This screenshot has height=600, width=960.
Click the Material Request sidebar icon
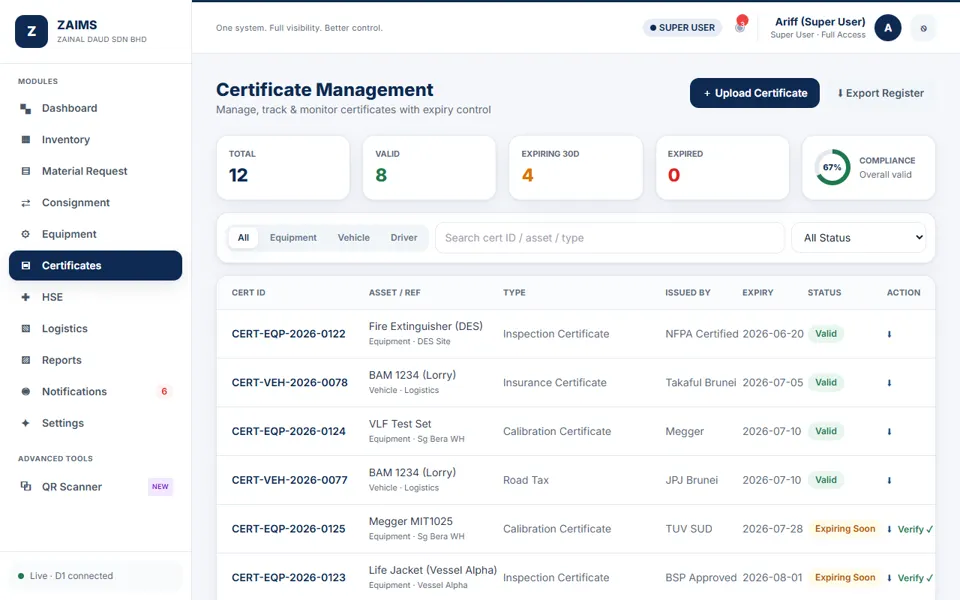click(26, 171)
